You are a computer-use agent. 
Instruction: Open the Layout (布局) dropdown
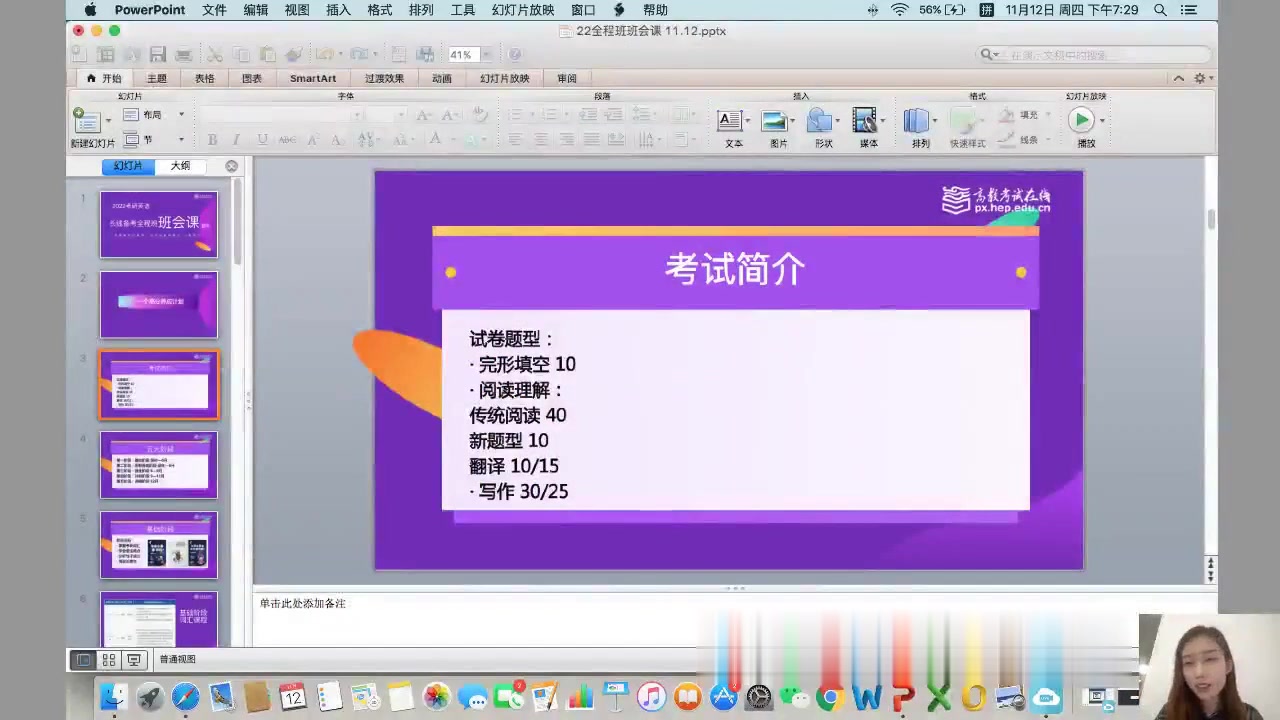click(x=154, y=115)
